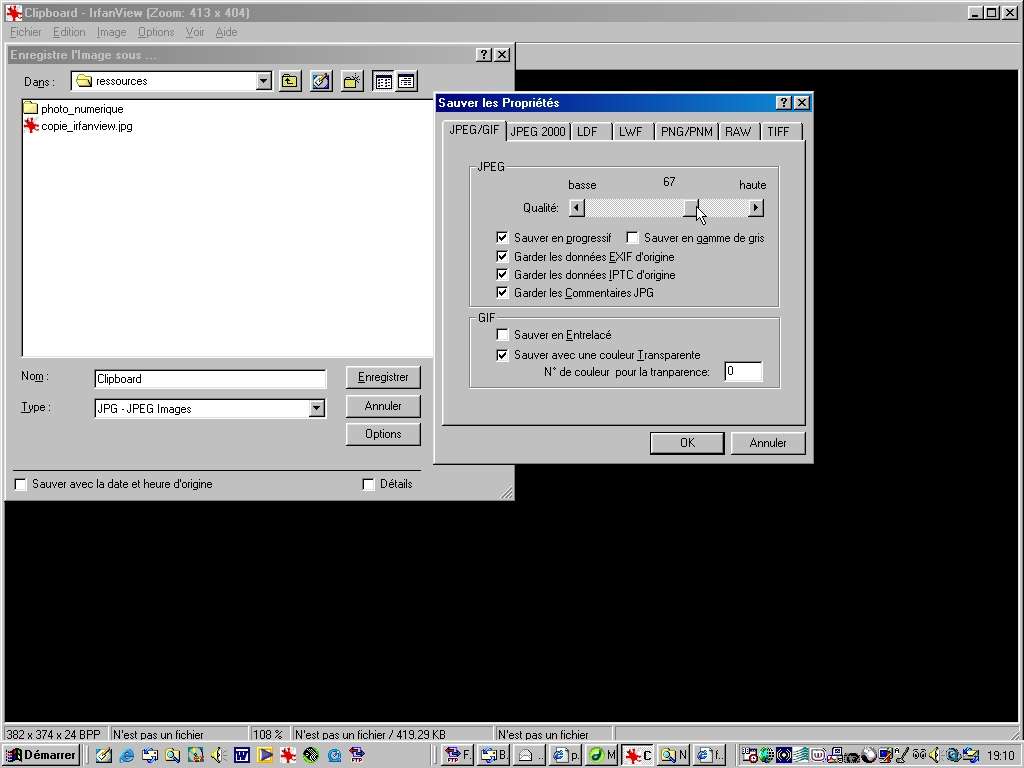Expand the Type file format dropdown
The image size is (1024, 768).
(x=316, y=409)
